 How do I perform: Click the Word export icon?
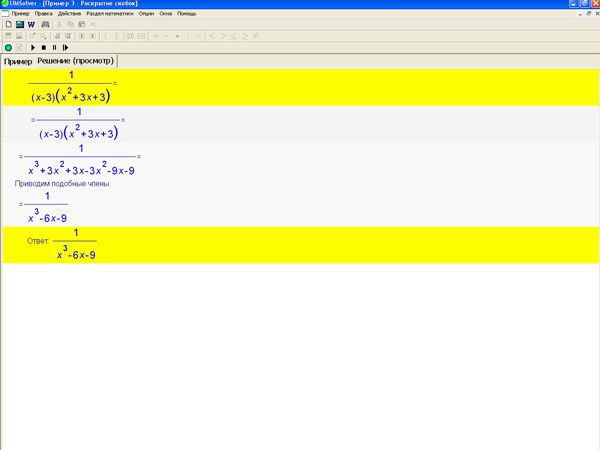point(31,24)
